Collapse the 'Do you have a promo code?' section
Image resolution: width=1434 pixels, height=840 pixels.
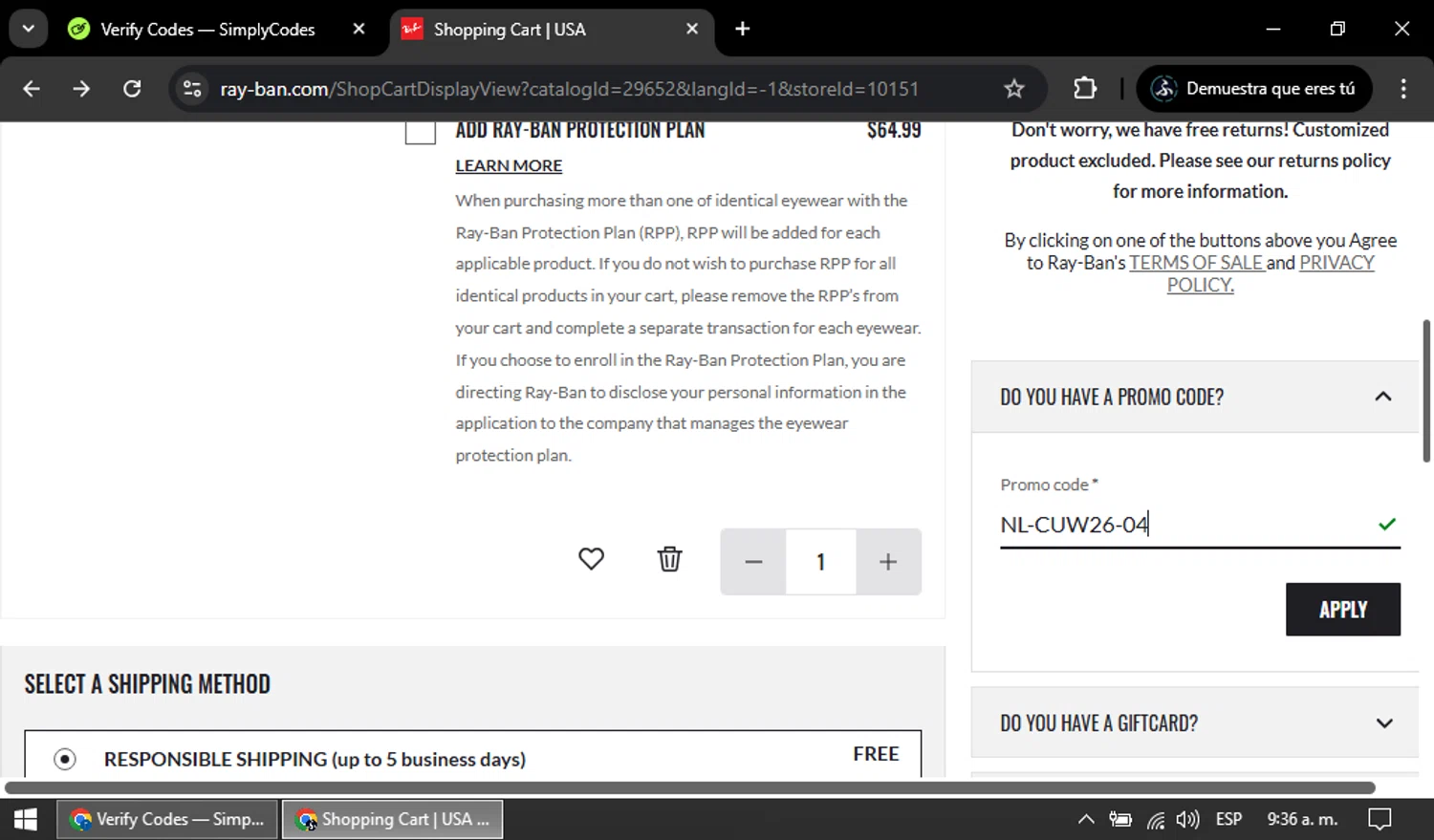[x=1382, y=397]
